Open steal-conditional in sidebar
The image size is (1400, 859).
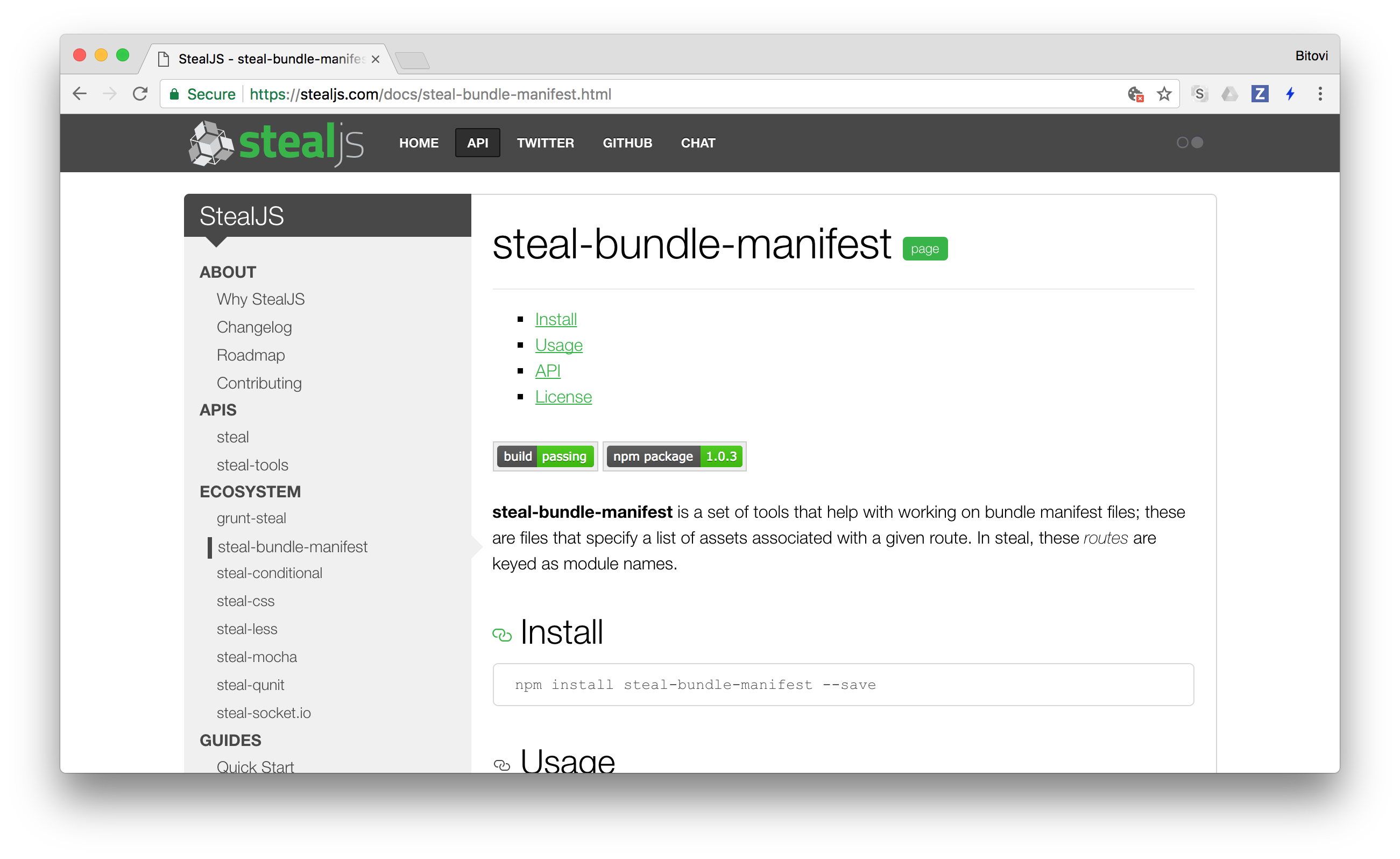(270, 573)
